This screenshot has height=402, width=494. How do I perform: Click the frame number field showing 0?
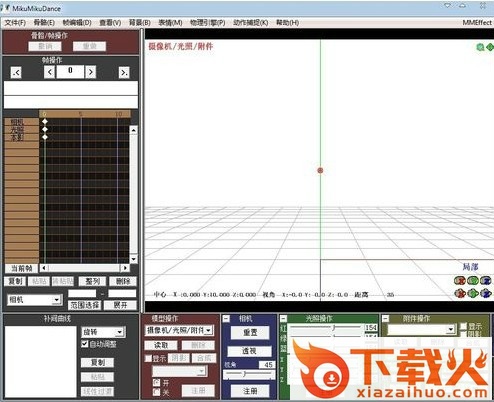[x=70, y=72]
